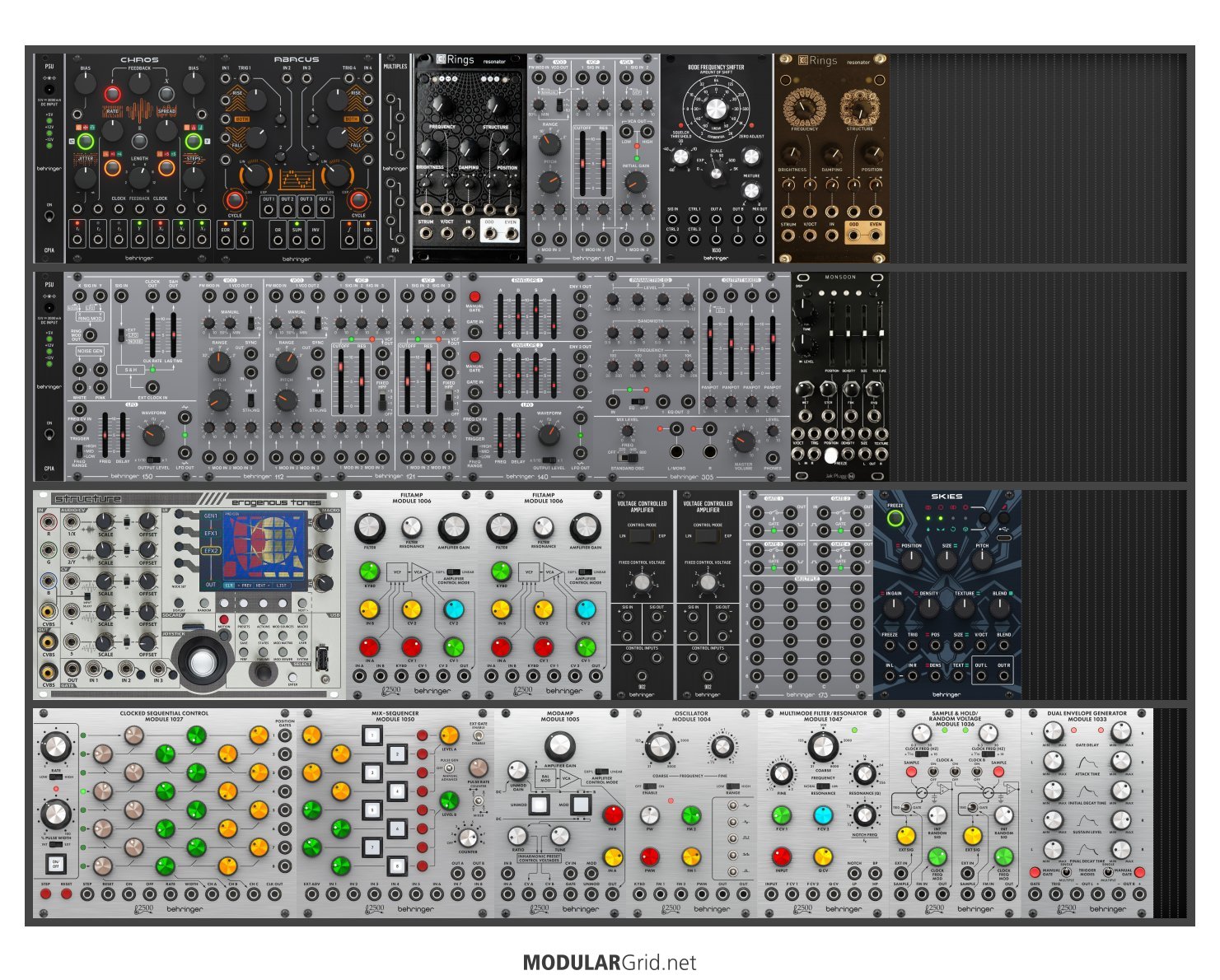Click Fixed Control Voltage knob on first VCA 902
The height and width of the screenshot is (980, 1220).
(642, 582)
